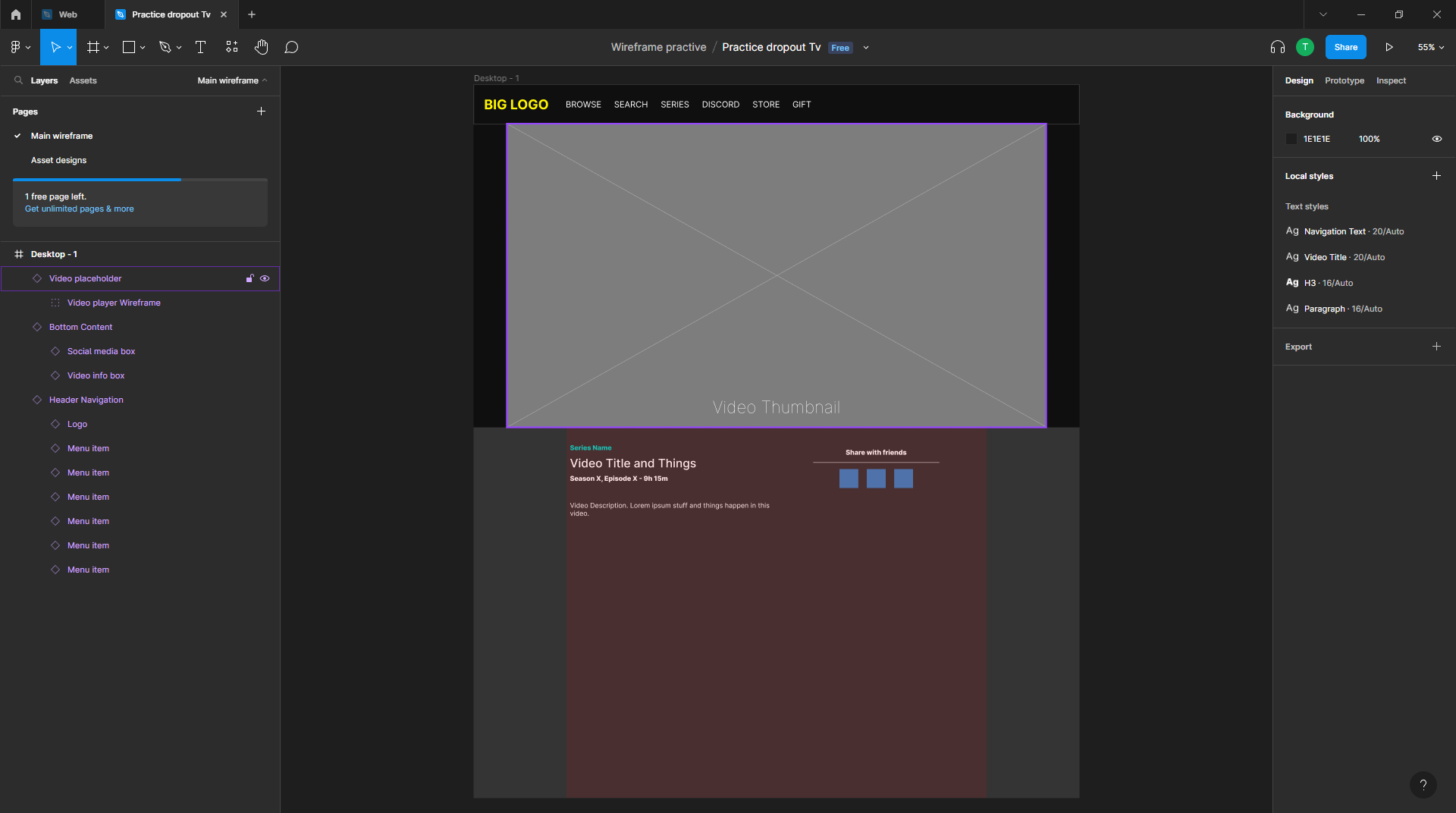Viewport: 1456px width, 813px height.
Task: Click Get unlimited pages & more link
Action: tap(79, 209)
